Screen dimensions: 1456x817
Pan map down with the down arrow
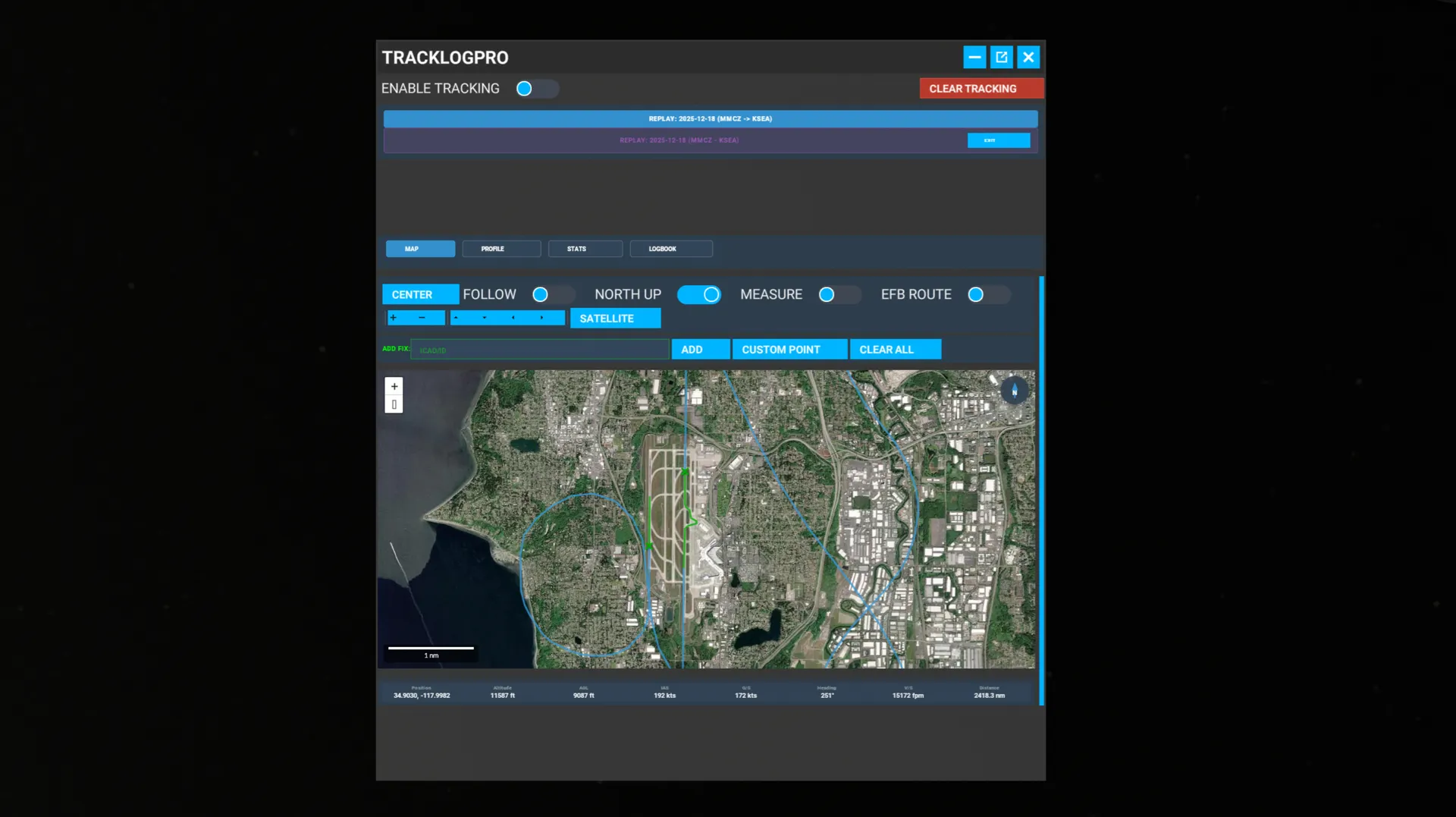point(485,318)
